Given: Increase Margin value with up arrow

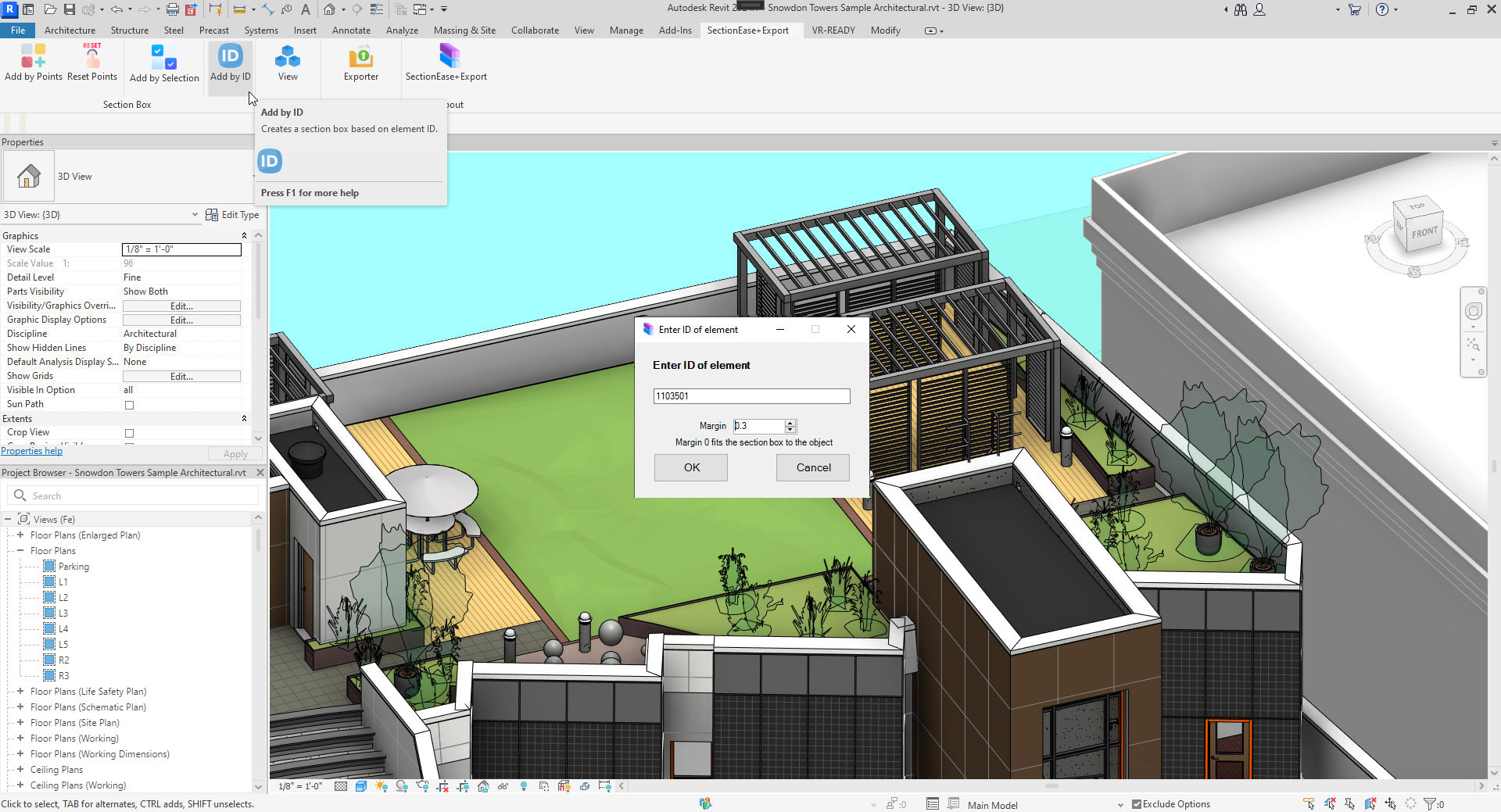Looking at the screenshot, I should (x=790, y=423).
